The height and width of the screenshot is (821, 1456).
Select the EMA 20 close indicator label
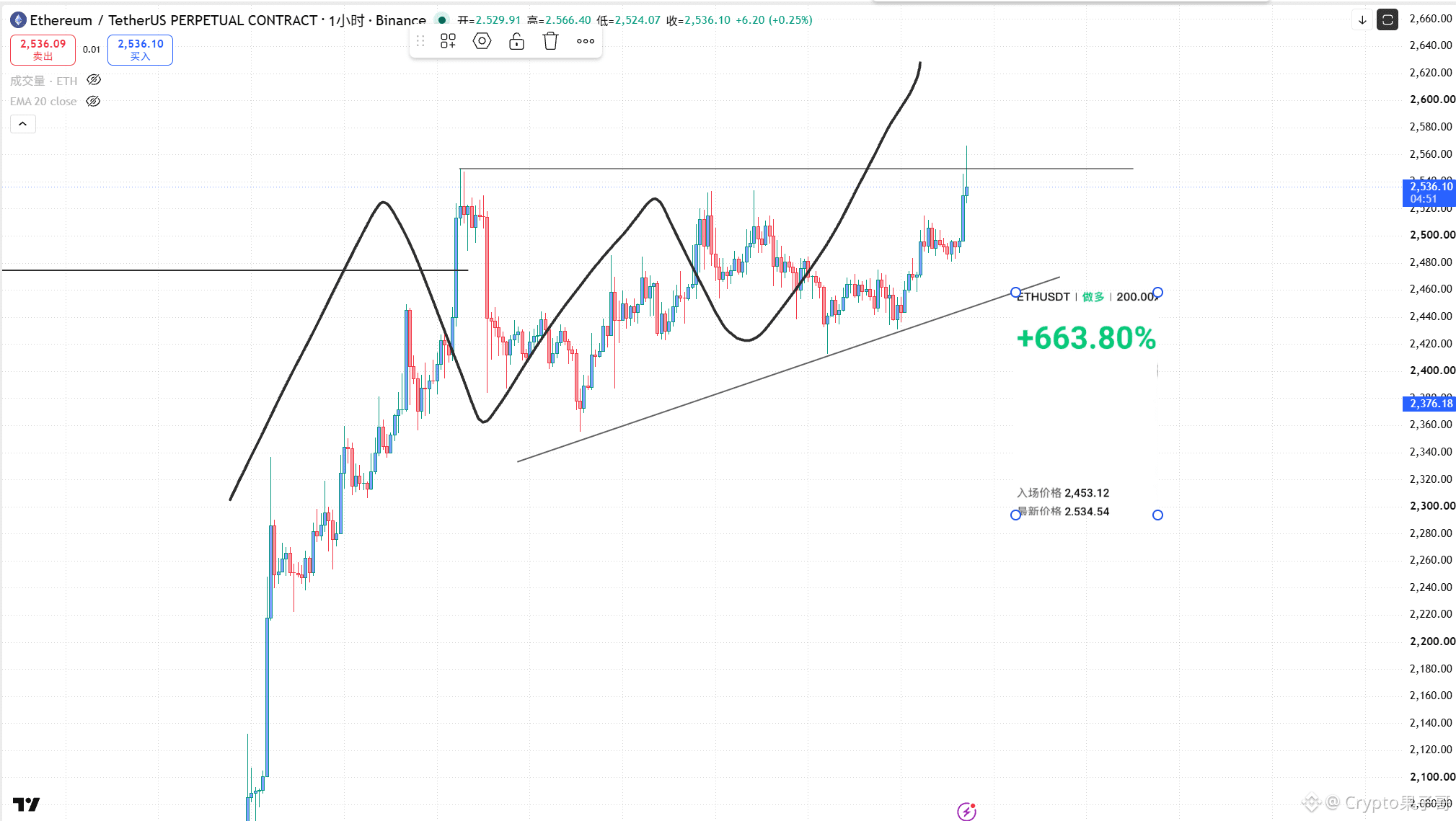(x=43, y=102)
